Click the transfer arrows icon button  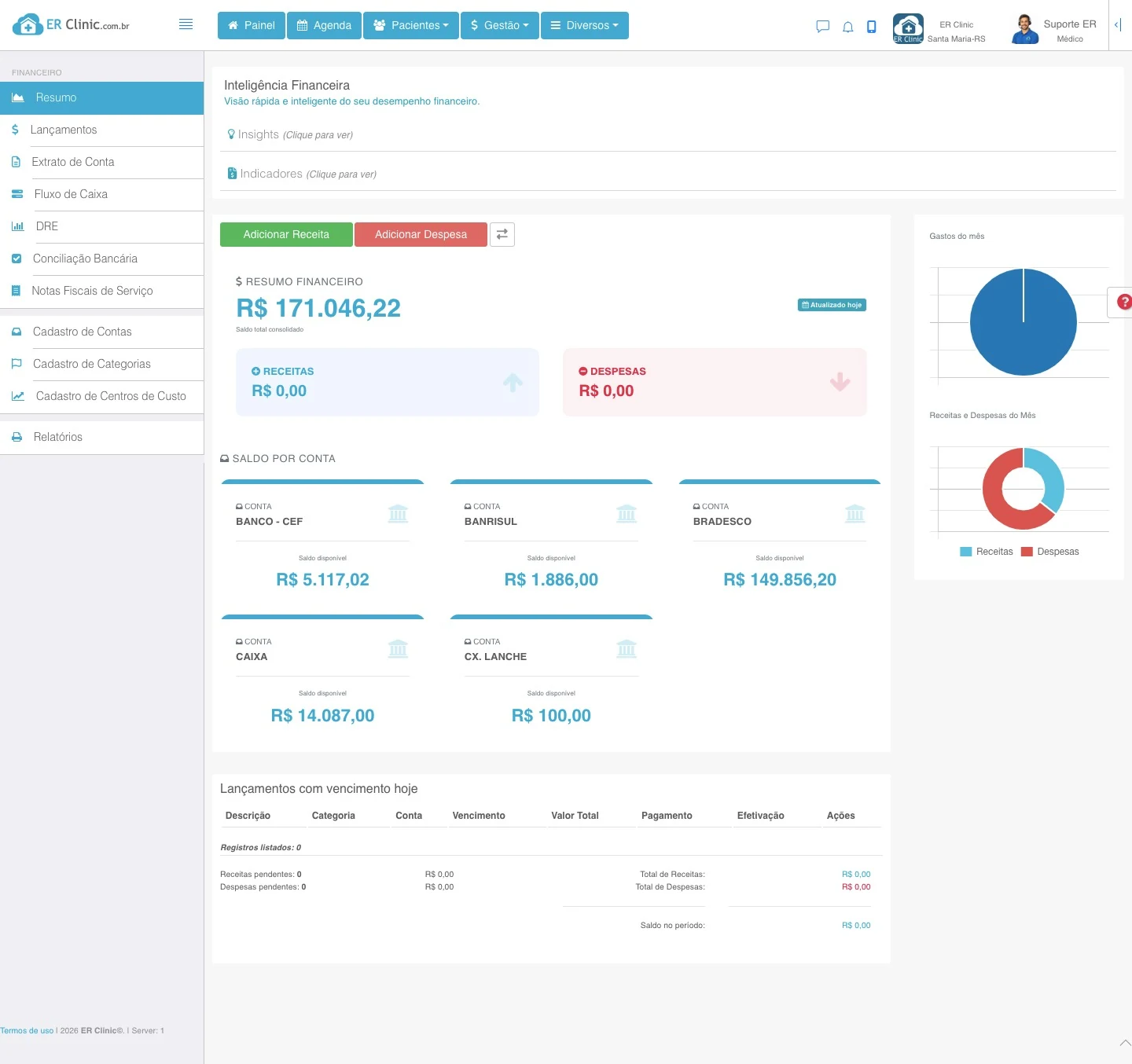point(502,234)
